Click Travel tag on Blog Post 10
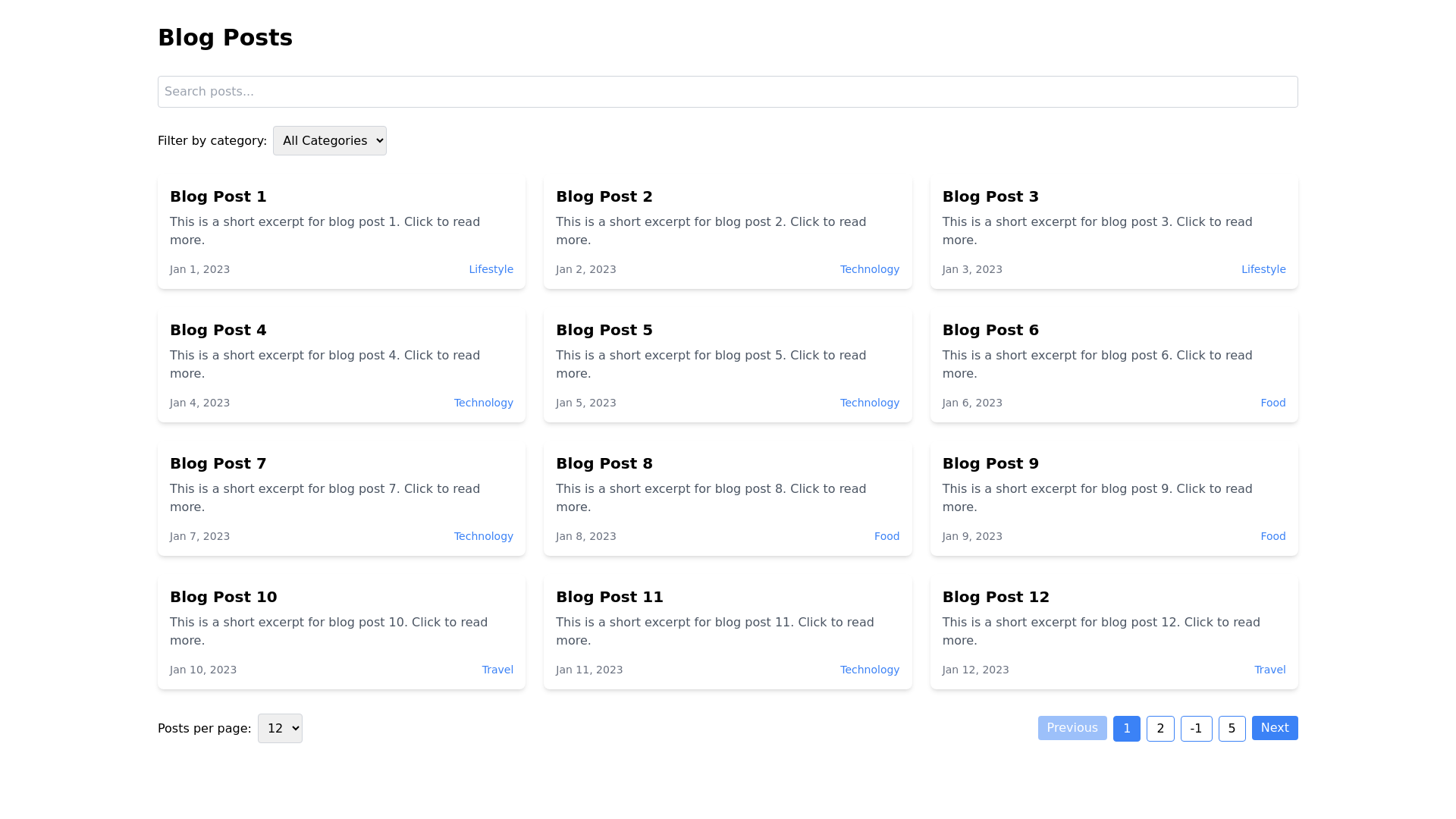The height and width of the screenshot is (819, 1456). tap(497, 670)
